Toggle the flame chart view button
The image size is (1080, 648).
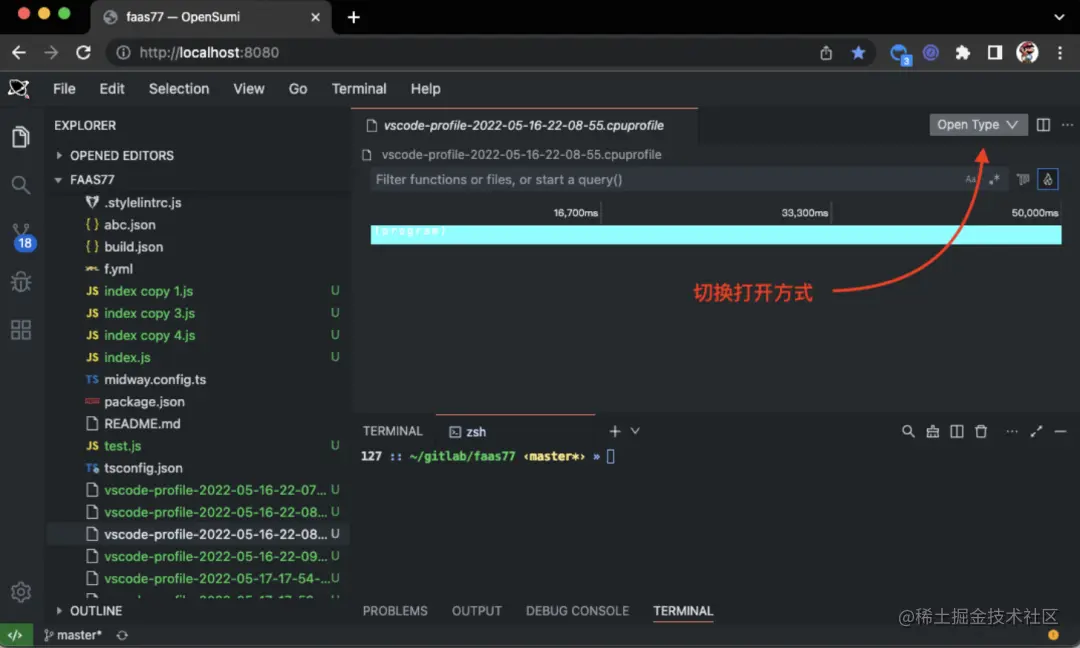pyautogui.click(x=1048, y=179)
